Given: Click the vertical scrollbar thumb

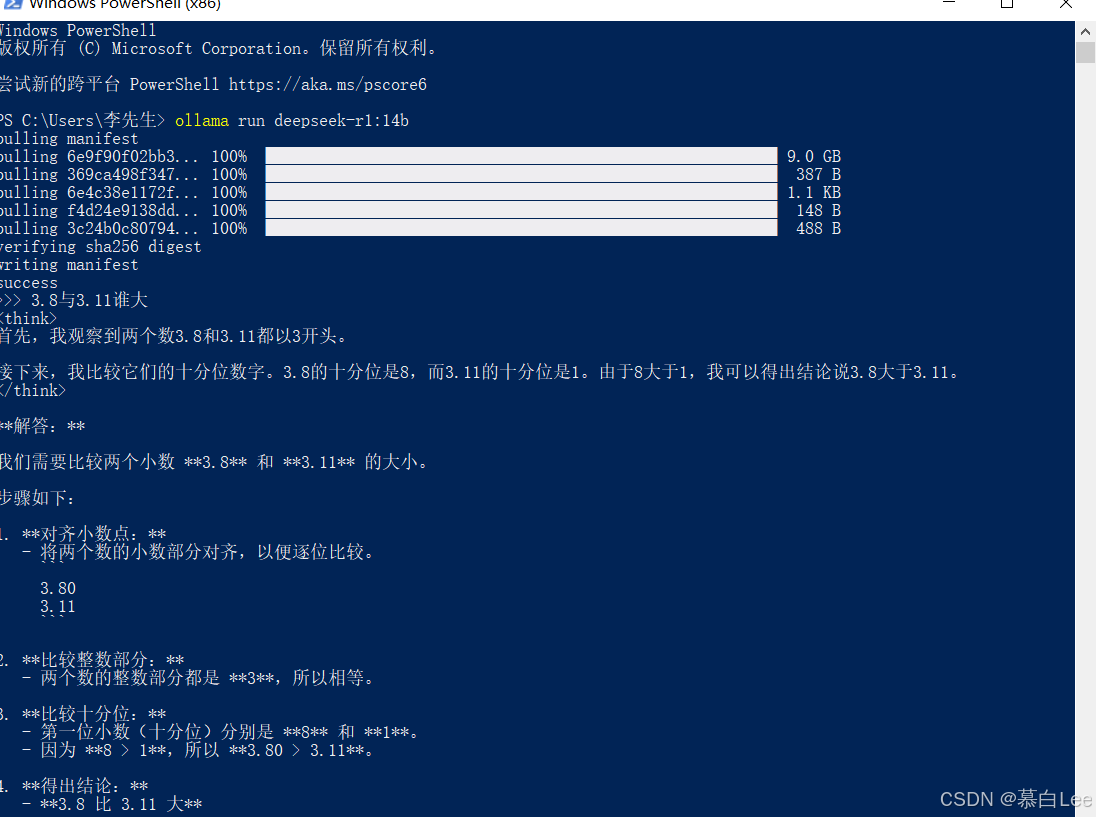Looking at the screenshot, I should coord(1085,52).
